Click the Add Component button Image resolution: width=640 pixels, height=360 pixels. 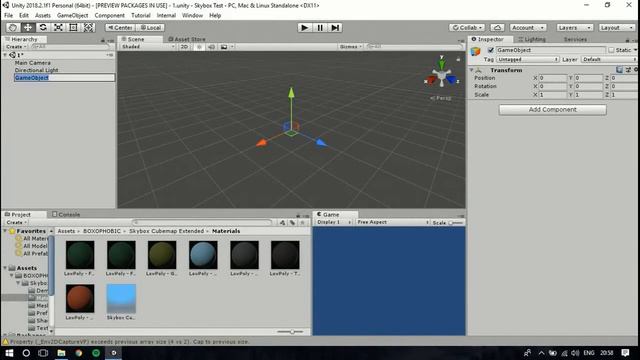point(552,109)
